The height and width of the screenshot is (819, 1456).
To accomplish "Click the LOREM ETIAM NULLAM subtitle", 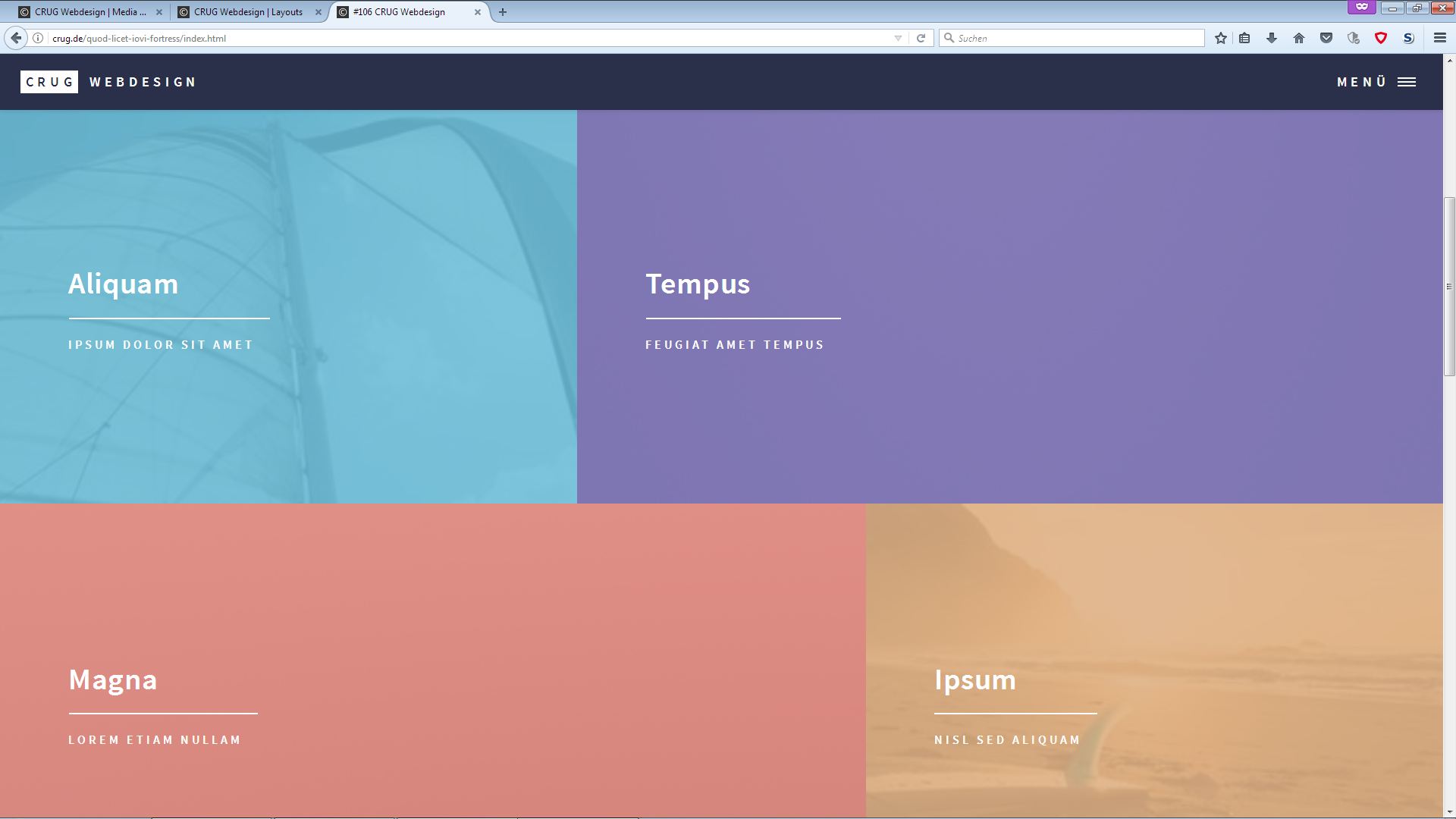I will tap(155, 740).
